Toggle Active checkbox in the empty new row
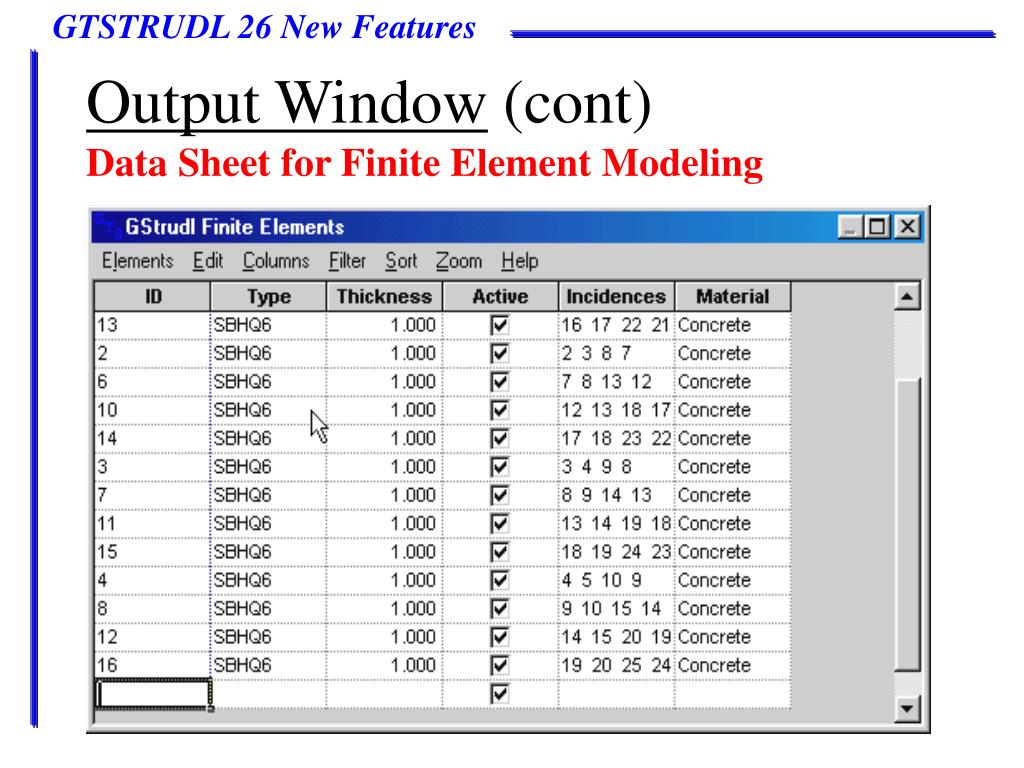 tap(500, 694)
